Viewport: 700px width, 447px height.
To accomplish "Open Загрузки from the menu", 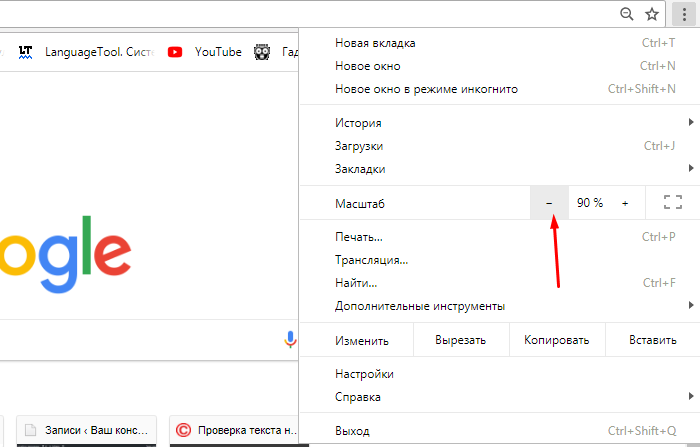I will pyautogui.click(x=500, y=146).
